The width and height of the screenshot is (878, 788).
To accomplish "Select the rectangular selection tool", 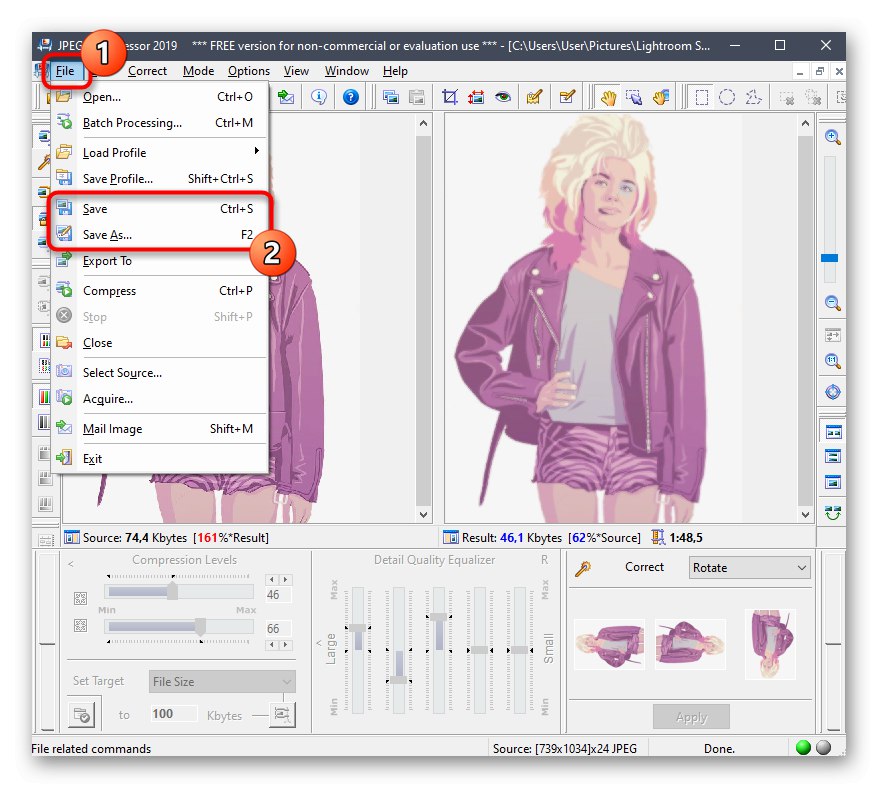I will [x=702, y=97].
